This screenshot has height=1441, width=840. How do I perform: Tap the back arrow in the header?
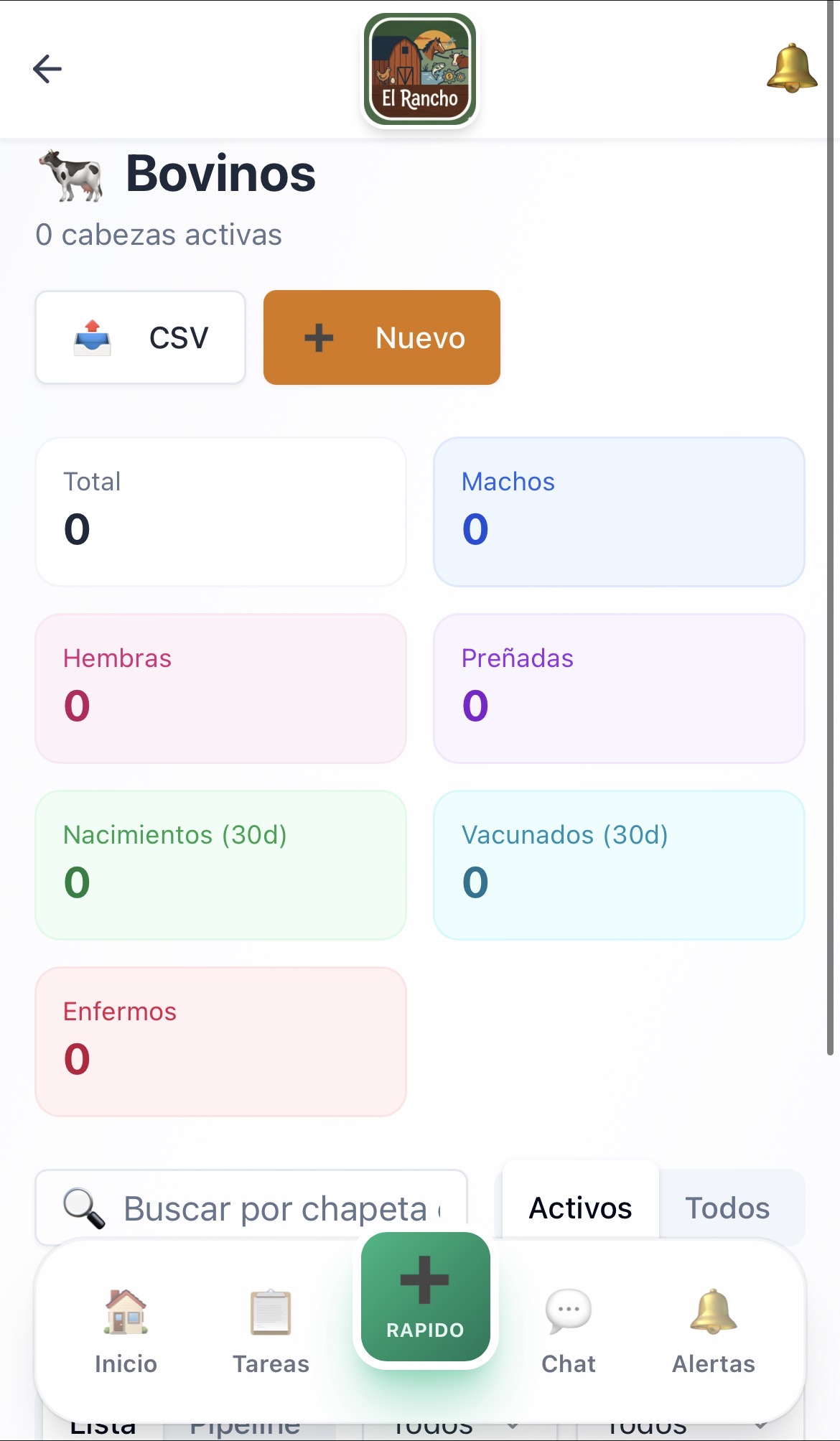click(47, 69)
